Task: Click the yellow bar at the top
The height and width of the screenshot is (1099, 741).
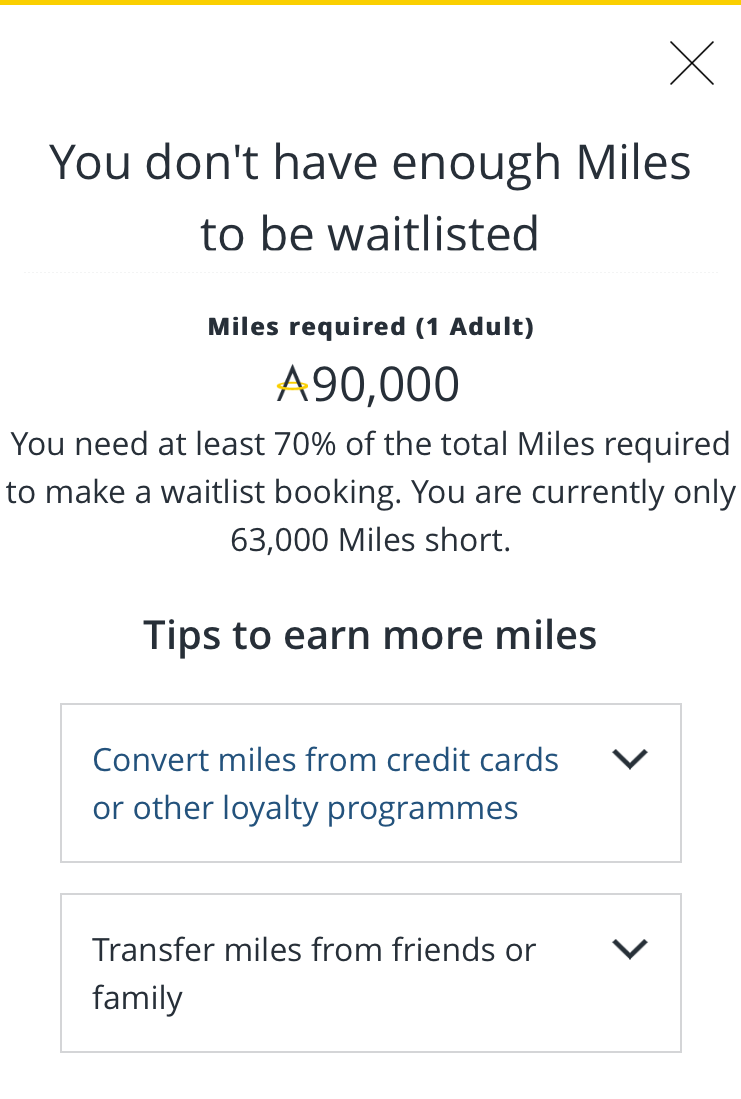Action: pos(370,3)
